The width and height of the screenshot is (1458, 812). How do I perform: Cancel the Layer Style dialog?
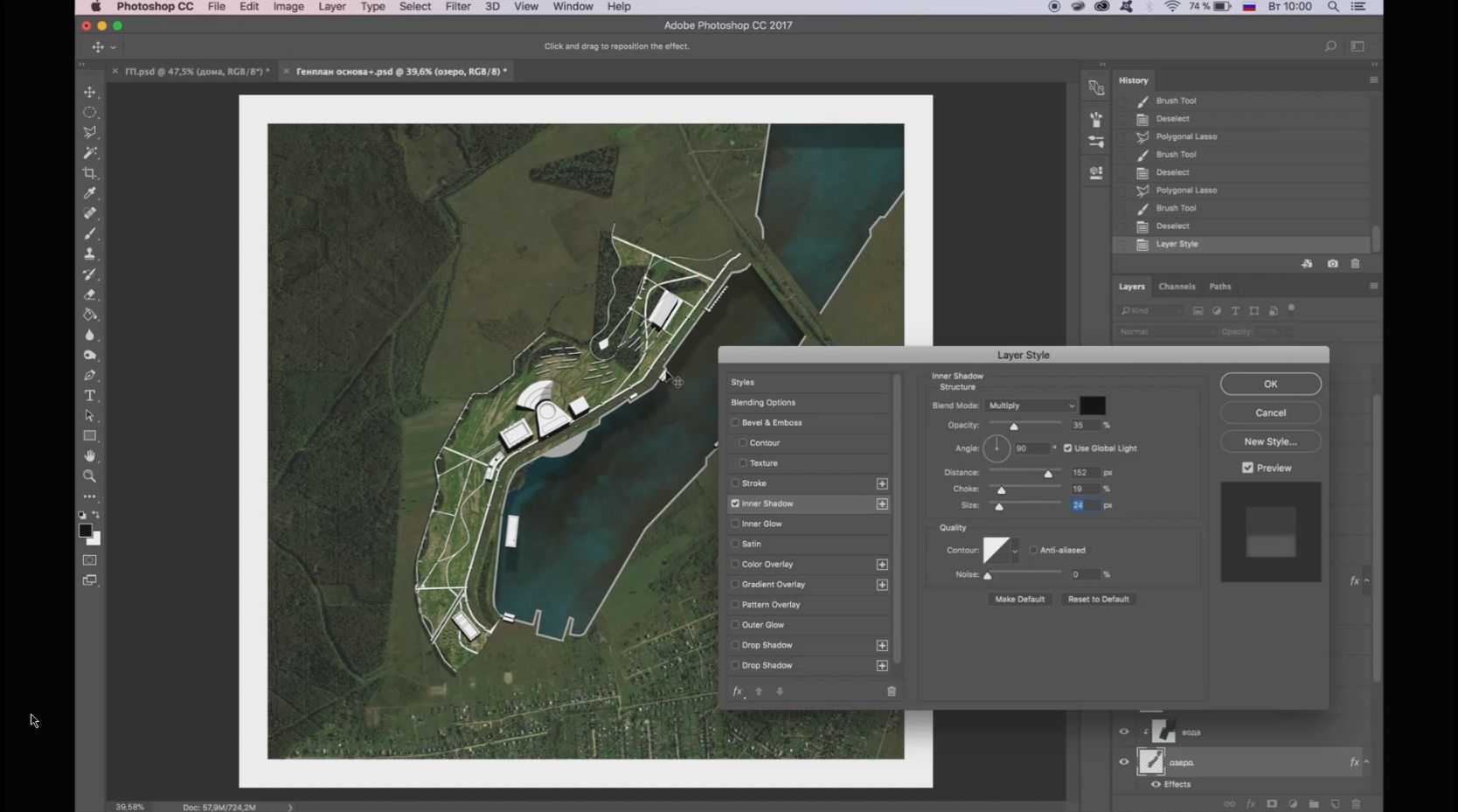pyautogui.click(x=1270, y=413)
